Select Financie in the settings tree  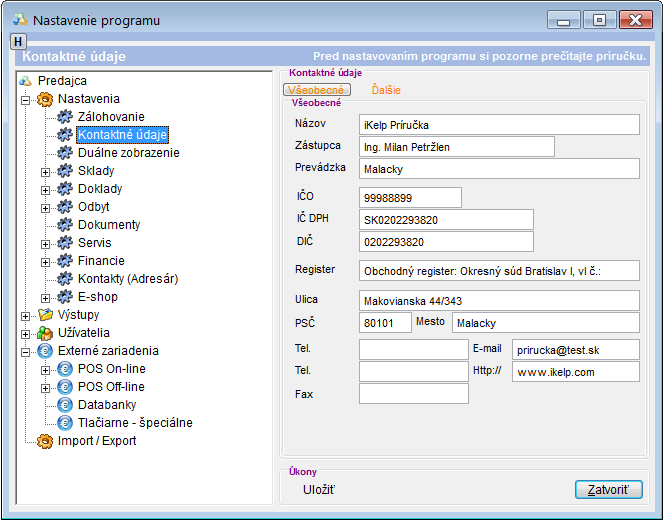click(x=101, y=261)
